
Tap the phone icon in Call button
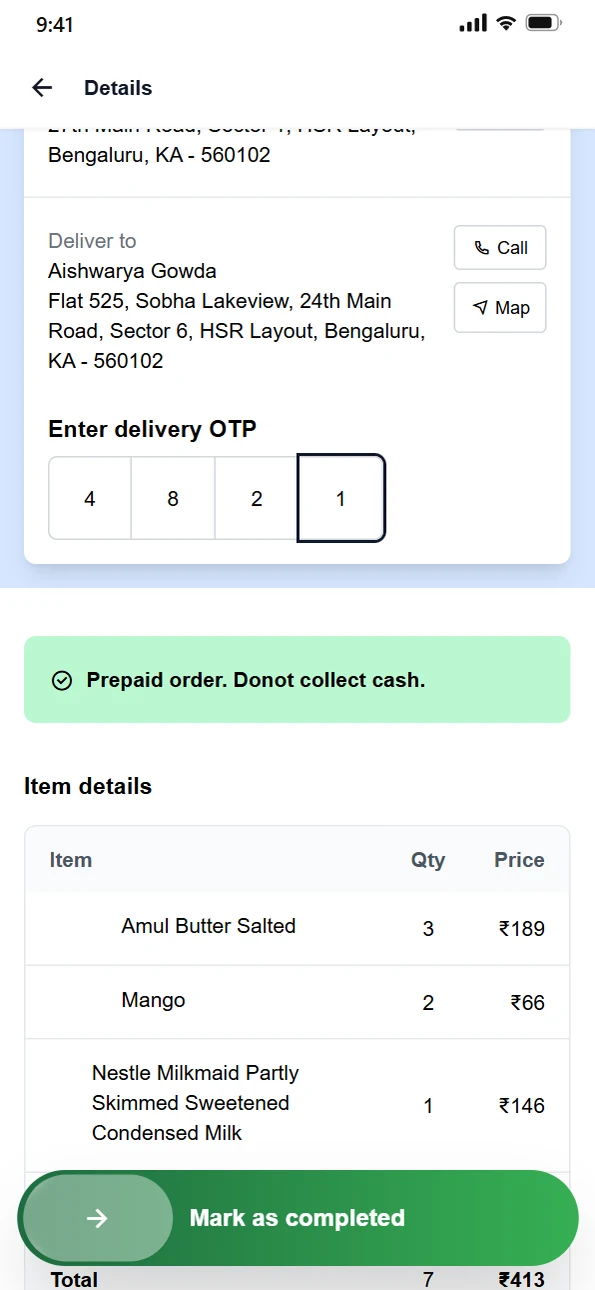482,248
